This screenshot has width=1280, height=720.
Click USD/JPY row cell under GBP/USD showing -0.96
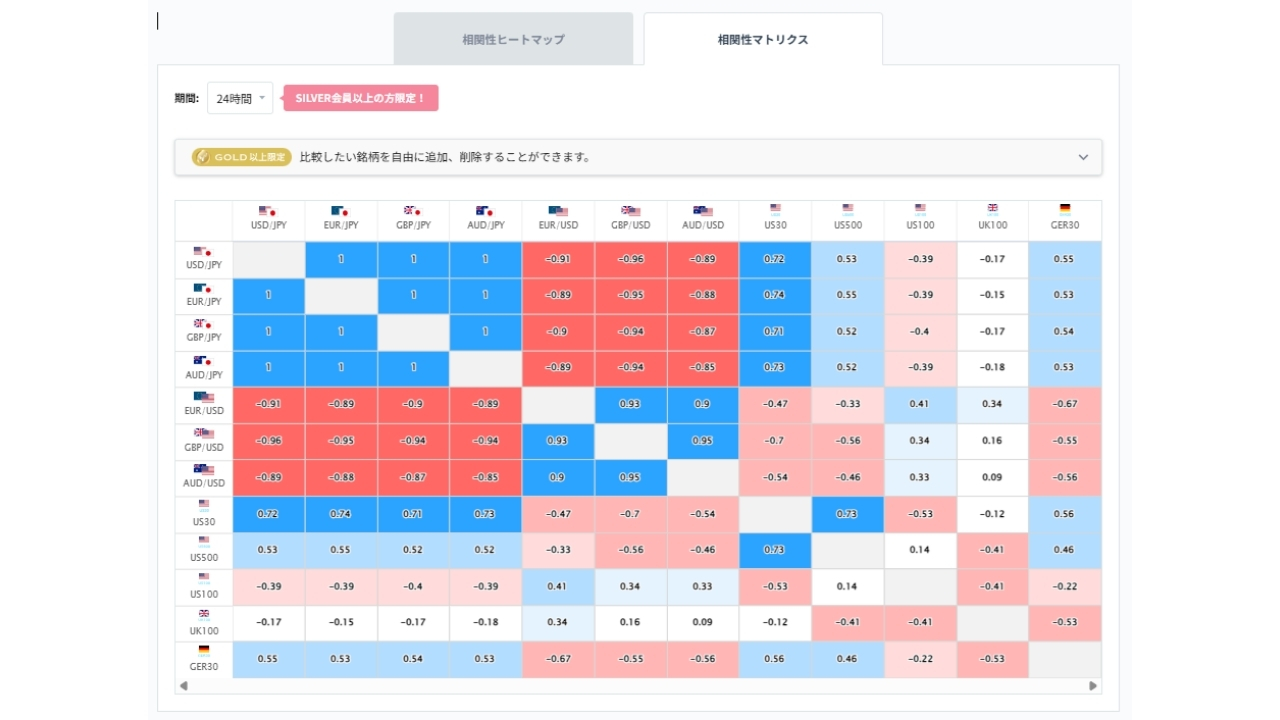631,260
